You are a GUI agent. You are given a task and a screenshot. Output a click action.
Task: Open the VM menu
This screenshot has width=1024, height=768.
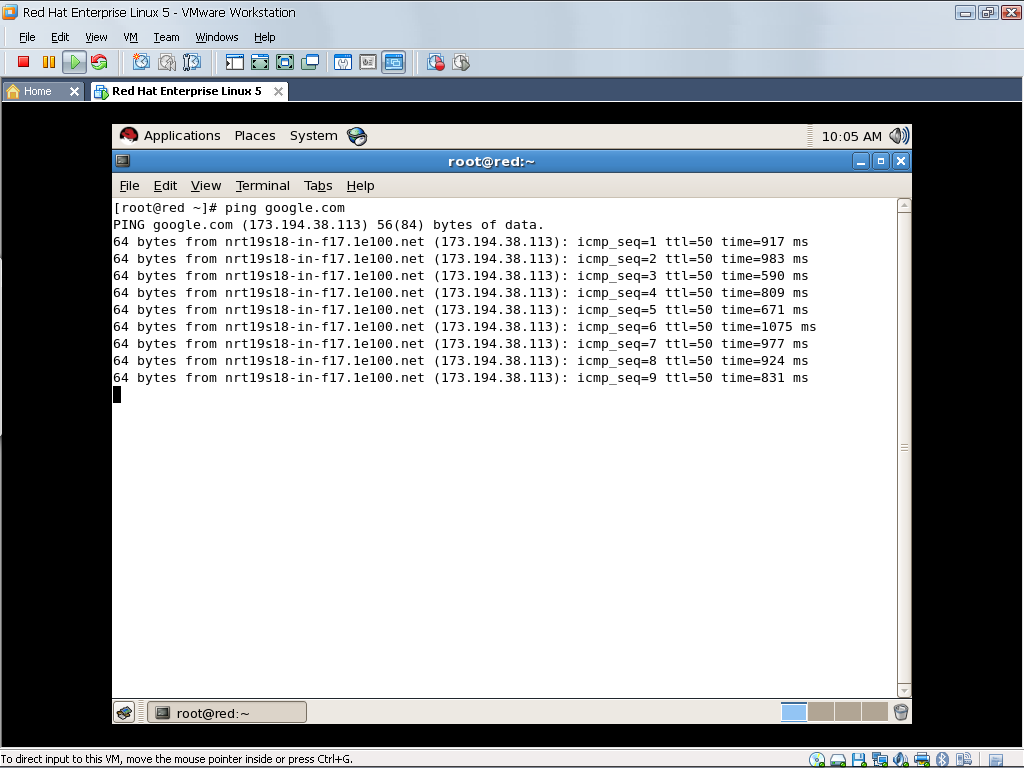coord(131,37)
